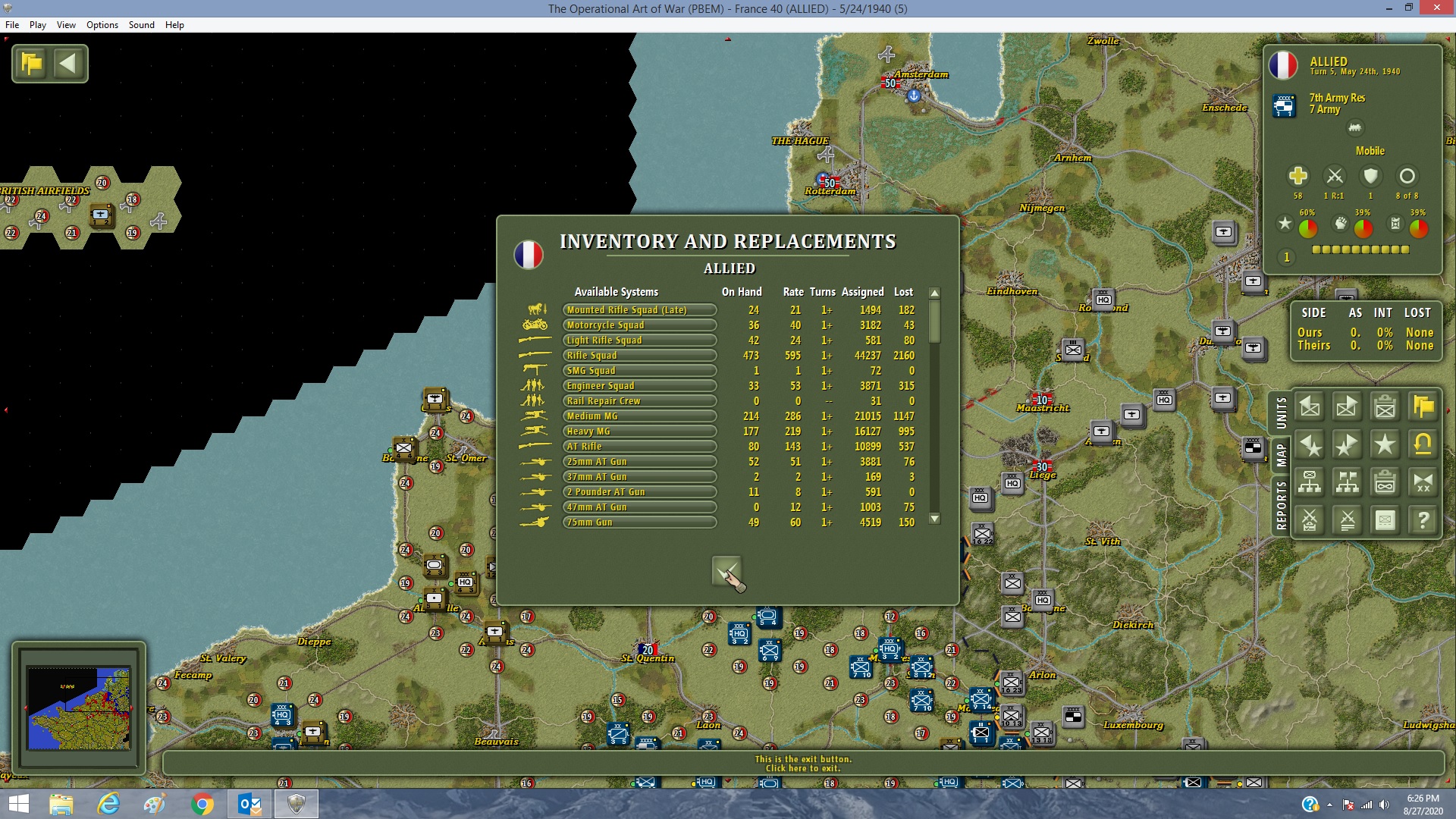This screenshot has width=1456, height=819.
Task: Click the order of battle hierarchy icon
Action: [1310, 482]
